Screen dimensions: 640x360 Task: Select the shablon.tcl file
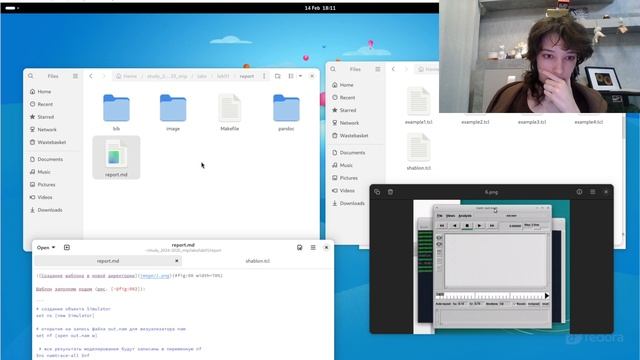[418, 152]
